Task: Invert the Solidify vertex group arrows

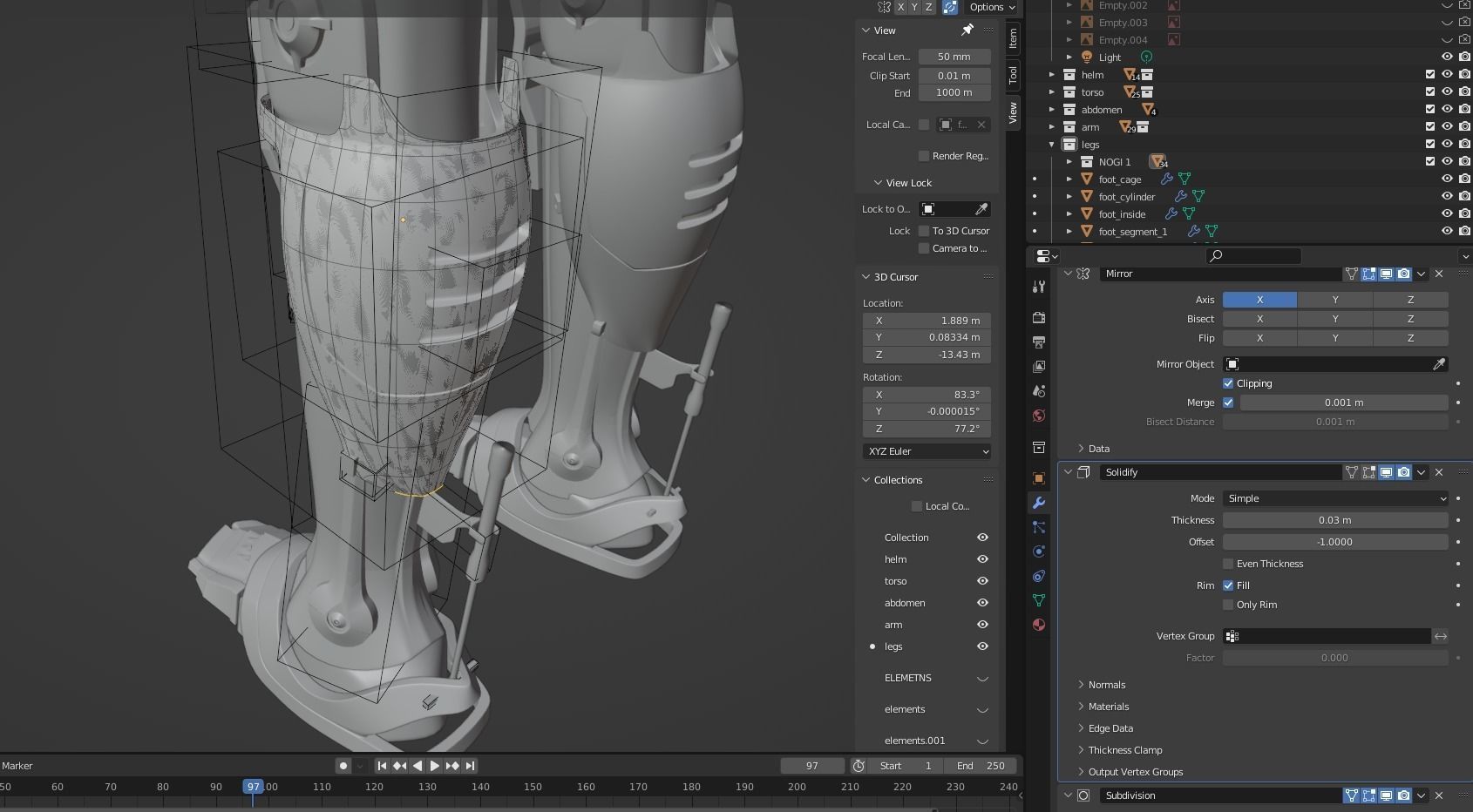Action: (1441, 636)
